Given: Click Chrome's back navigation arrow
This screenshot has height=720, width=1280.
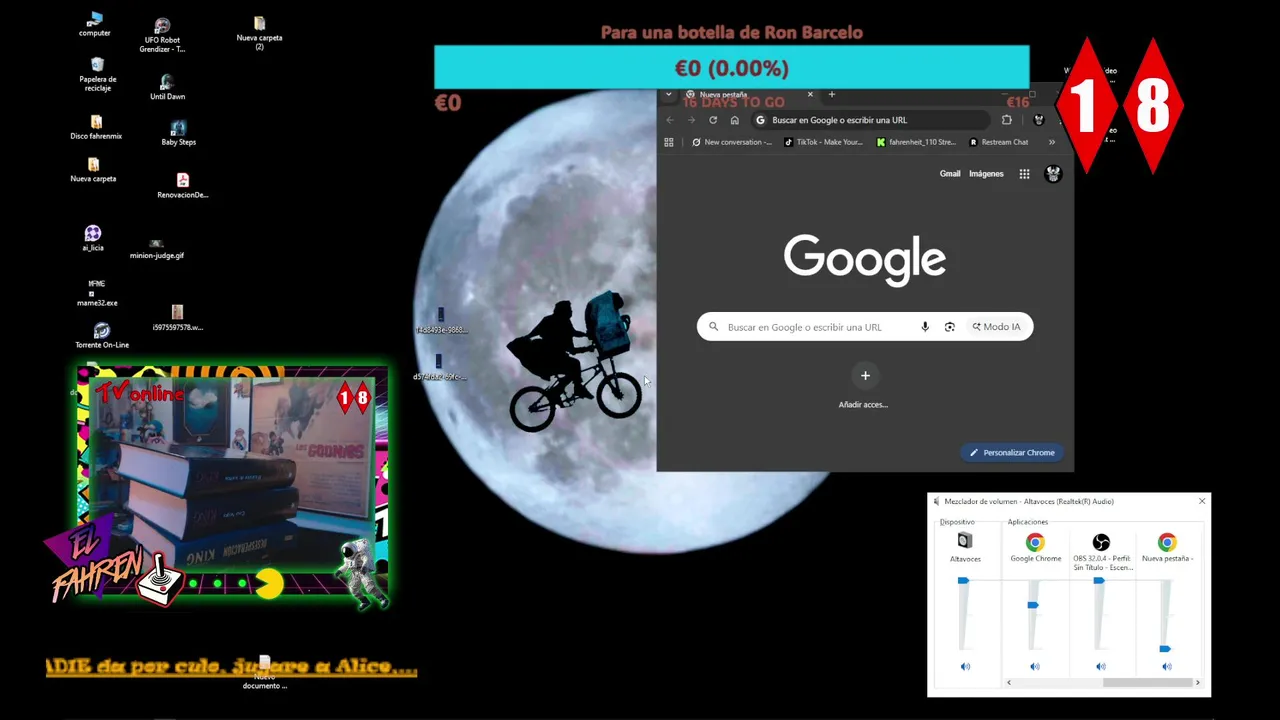Looking at the screenshot, I should [x=670, y=120].
